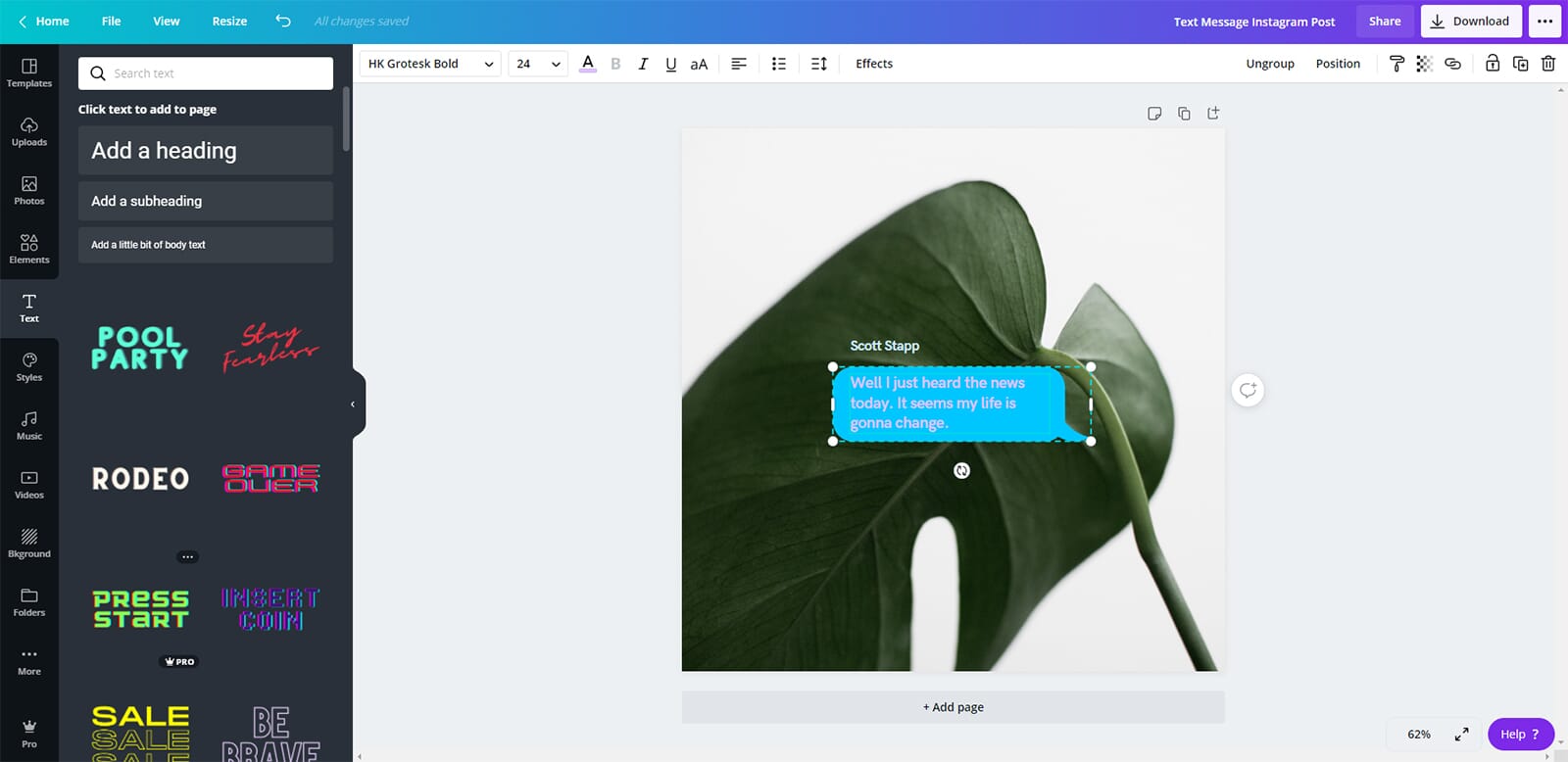Undo the last change

(283, 21)
